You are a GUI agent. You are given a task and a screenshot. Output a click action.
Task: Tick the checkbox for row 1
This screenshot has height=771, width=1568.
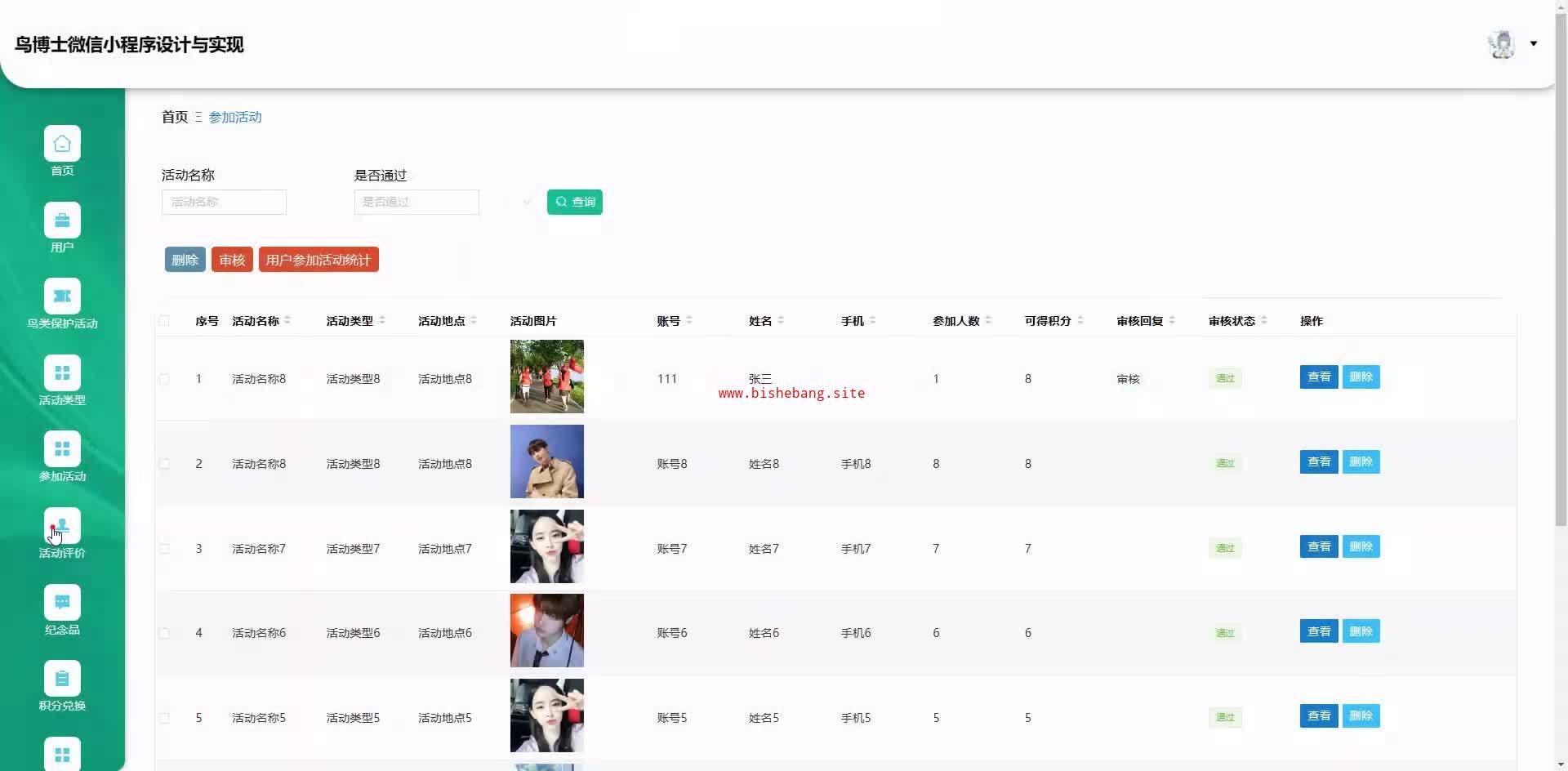(x=164, y=379)
